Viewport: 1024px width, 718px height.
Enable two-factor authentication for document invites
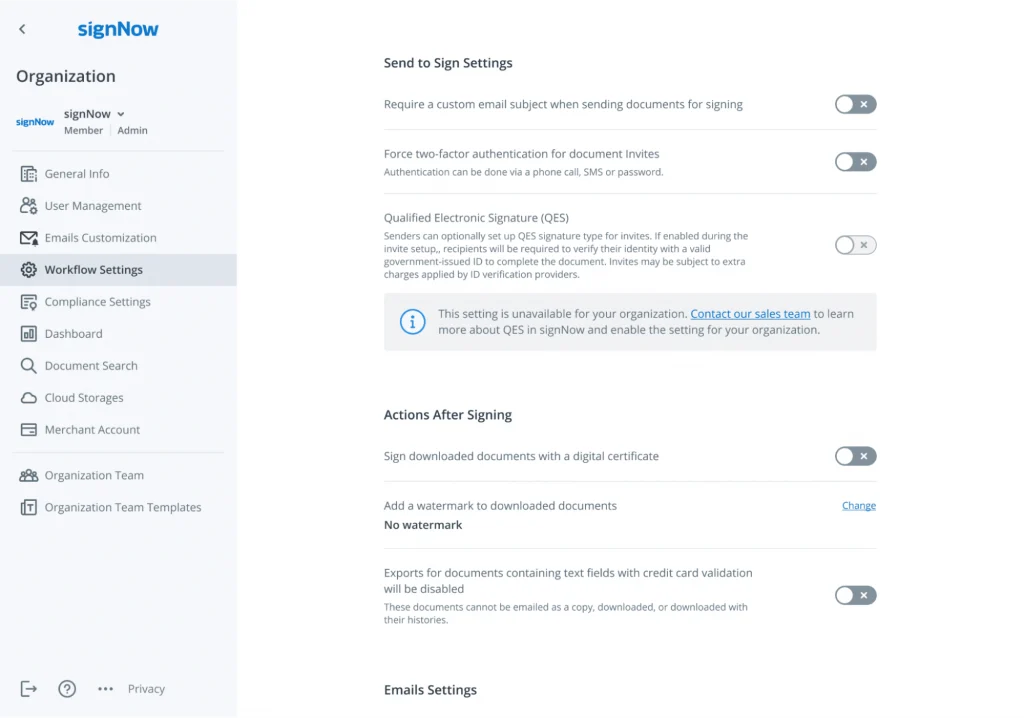(855, 162)
